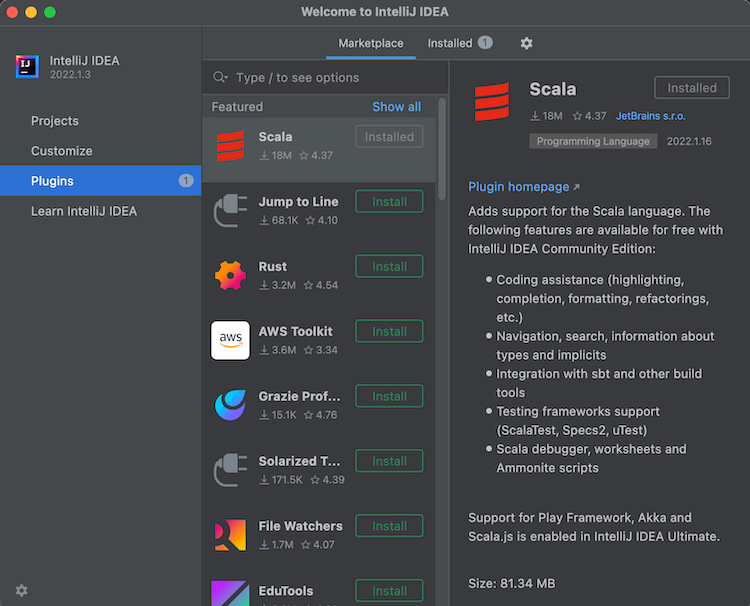
Task: Install the File Watchers plugin
Action: coord(389,526)
